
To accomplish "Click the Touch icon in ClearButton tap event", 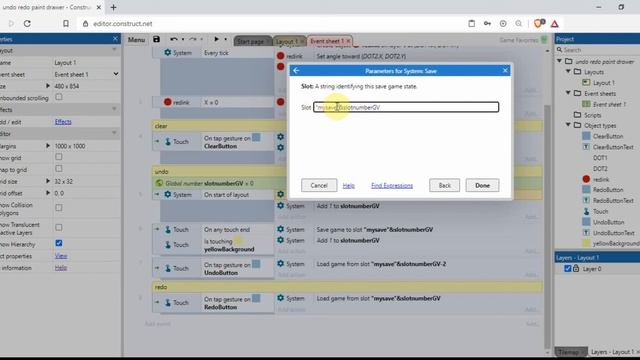I will (x=168, y=142).
